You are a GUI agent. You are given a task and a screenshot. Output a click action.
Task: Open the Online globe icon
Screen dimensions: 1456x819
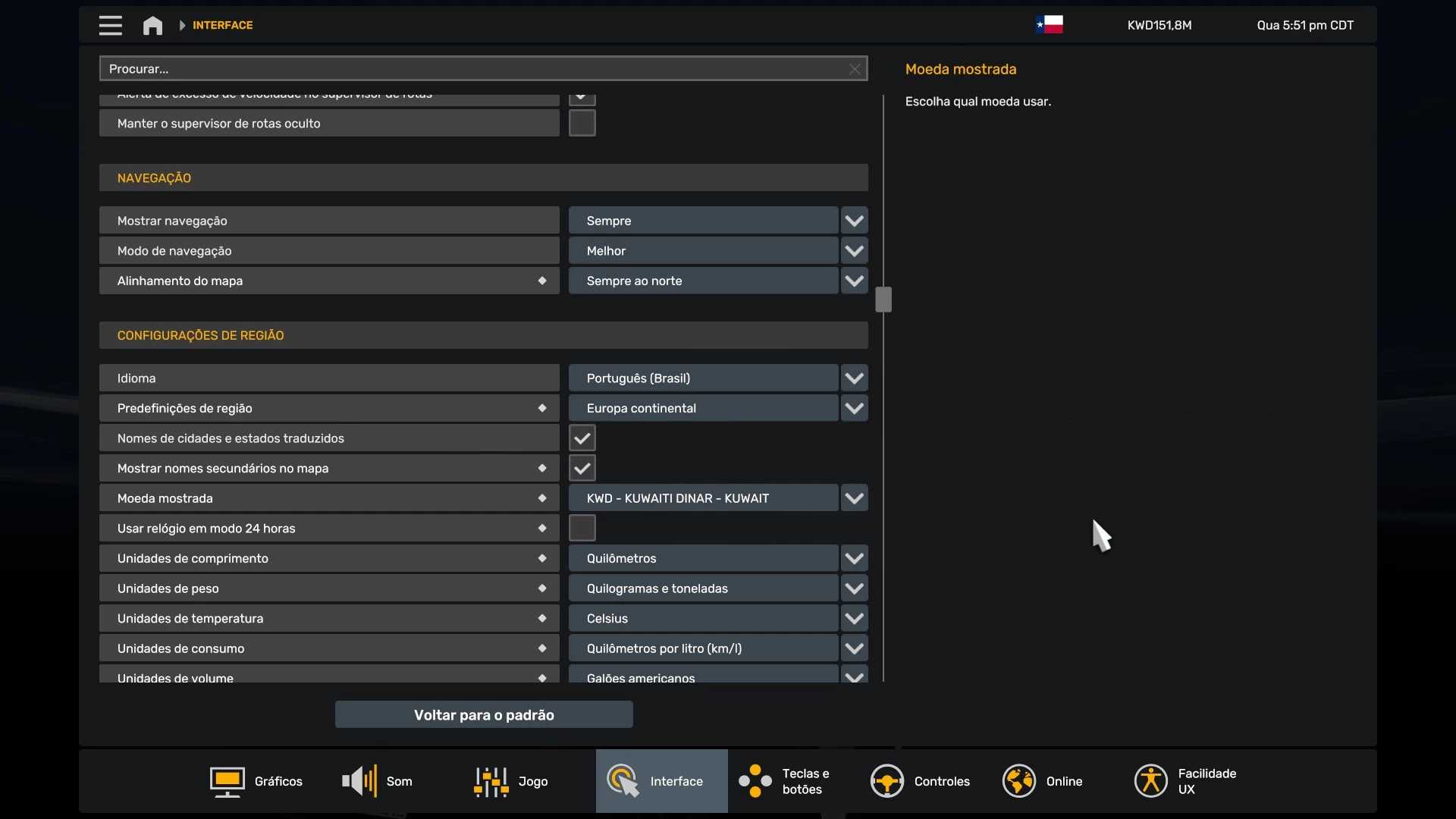[1019, 781]
